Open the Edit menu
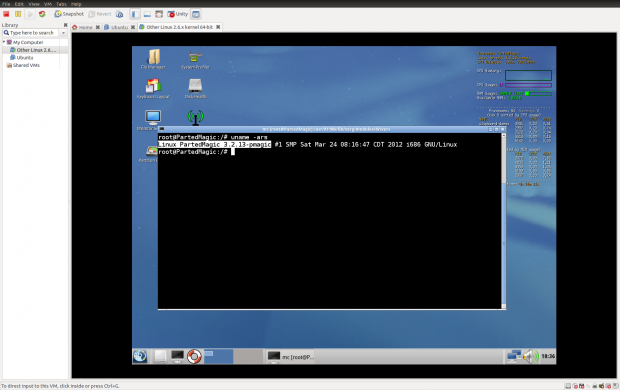Viewport: 620px width, 390px height. [x=19, y=4]
